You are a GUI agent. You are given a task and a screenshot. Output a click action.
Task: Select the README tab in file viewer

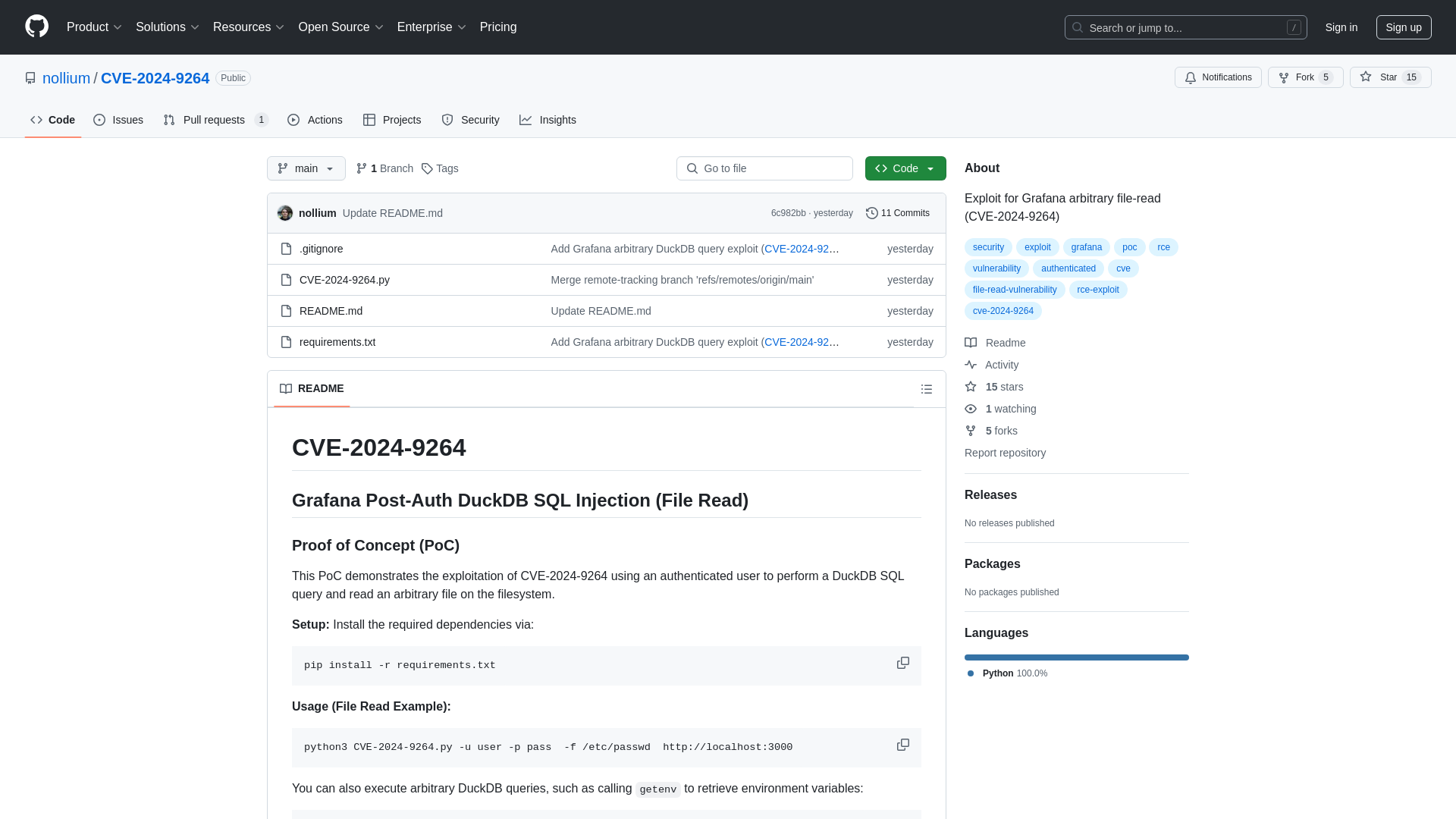312,388
